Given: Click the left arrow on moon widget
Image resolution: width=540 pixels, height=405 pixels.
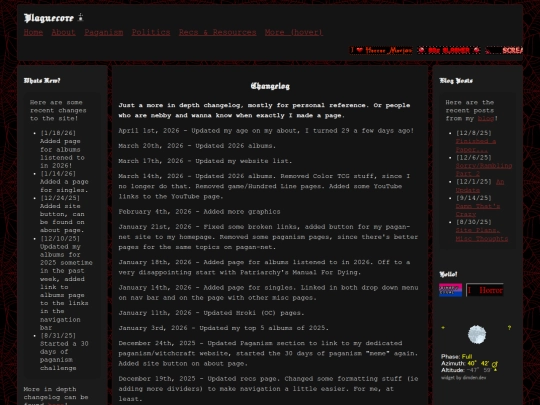Looking at the screenshot, I should pos(443,328).
